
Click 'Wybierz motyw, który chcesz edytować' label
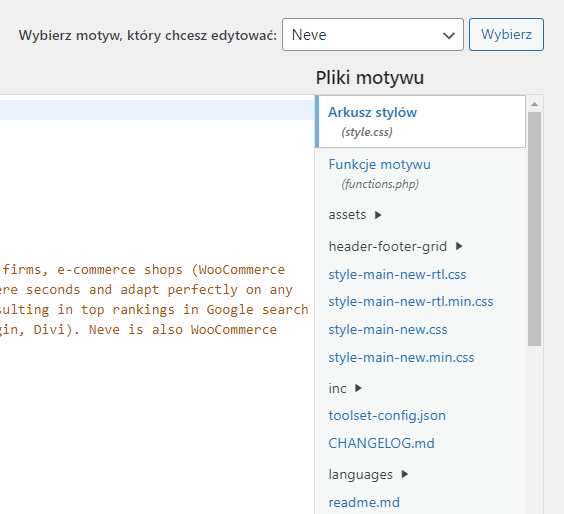(x=148, y=35)
